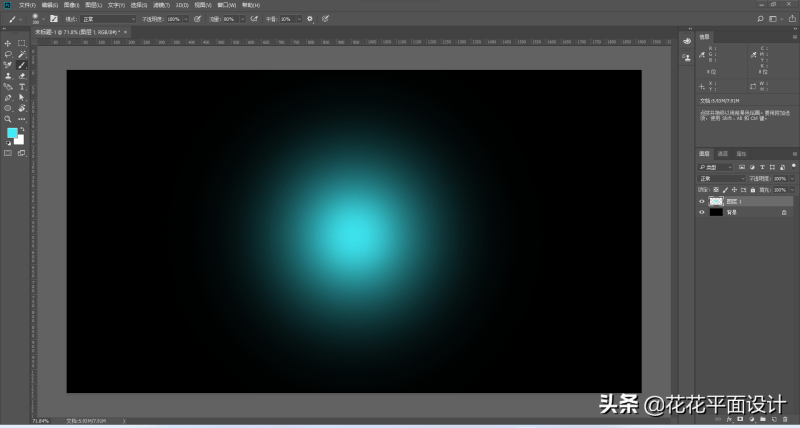Switch to the 通道 (Channels) tab
Image resolution: width=800 pixels, height=428 pixels.
(x=723, y=153)
